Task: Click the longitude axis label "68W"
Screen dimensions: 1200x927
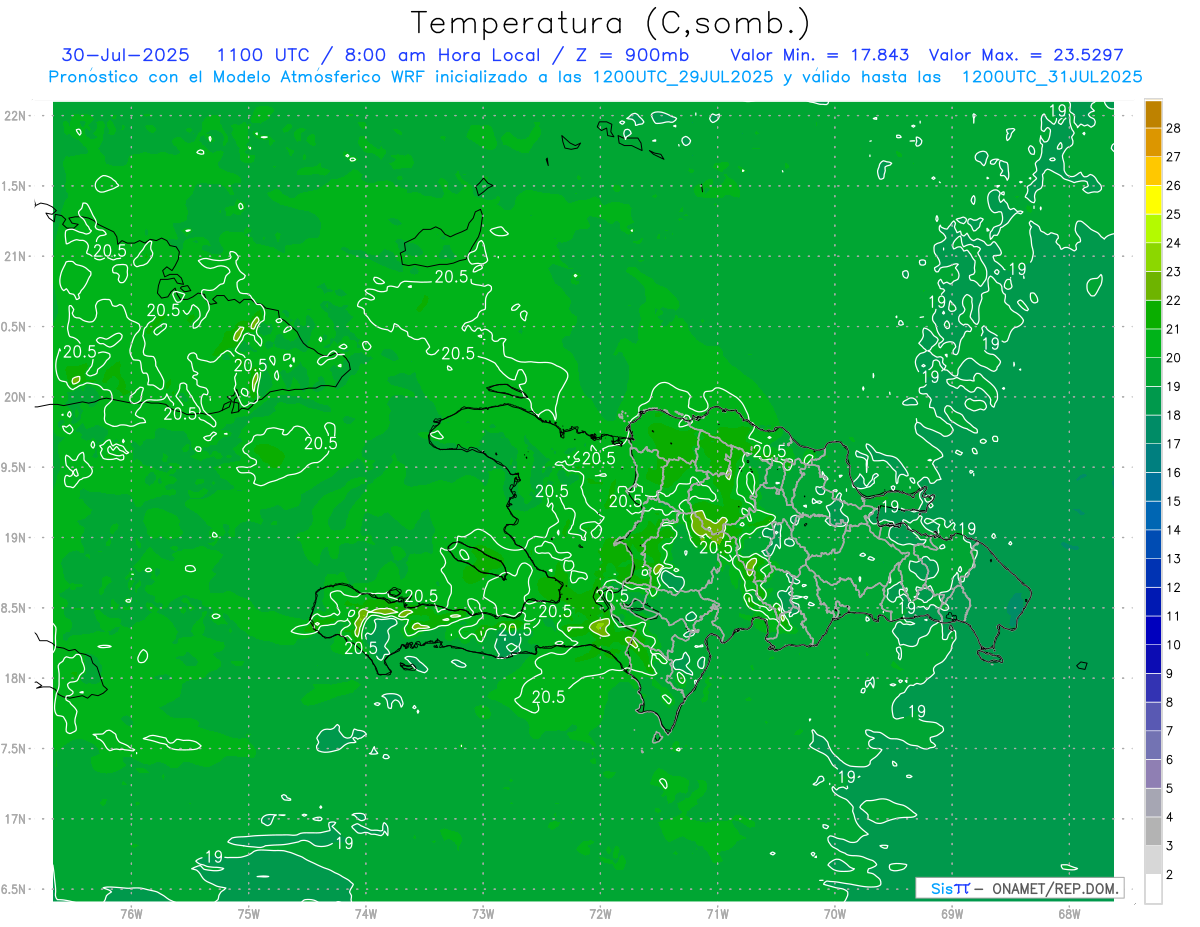Action: 1069,913
